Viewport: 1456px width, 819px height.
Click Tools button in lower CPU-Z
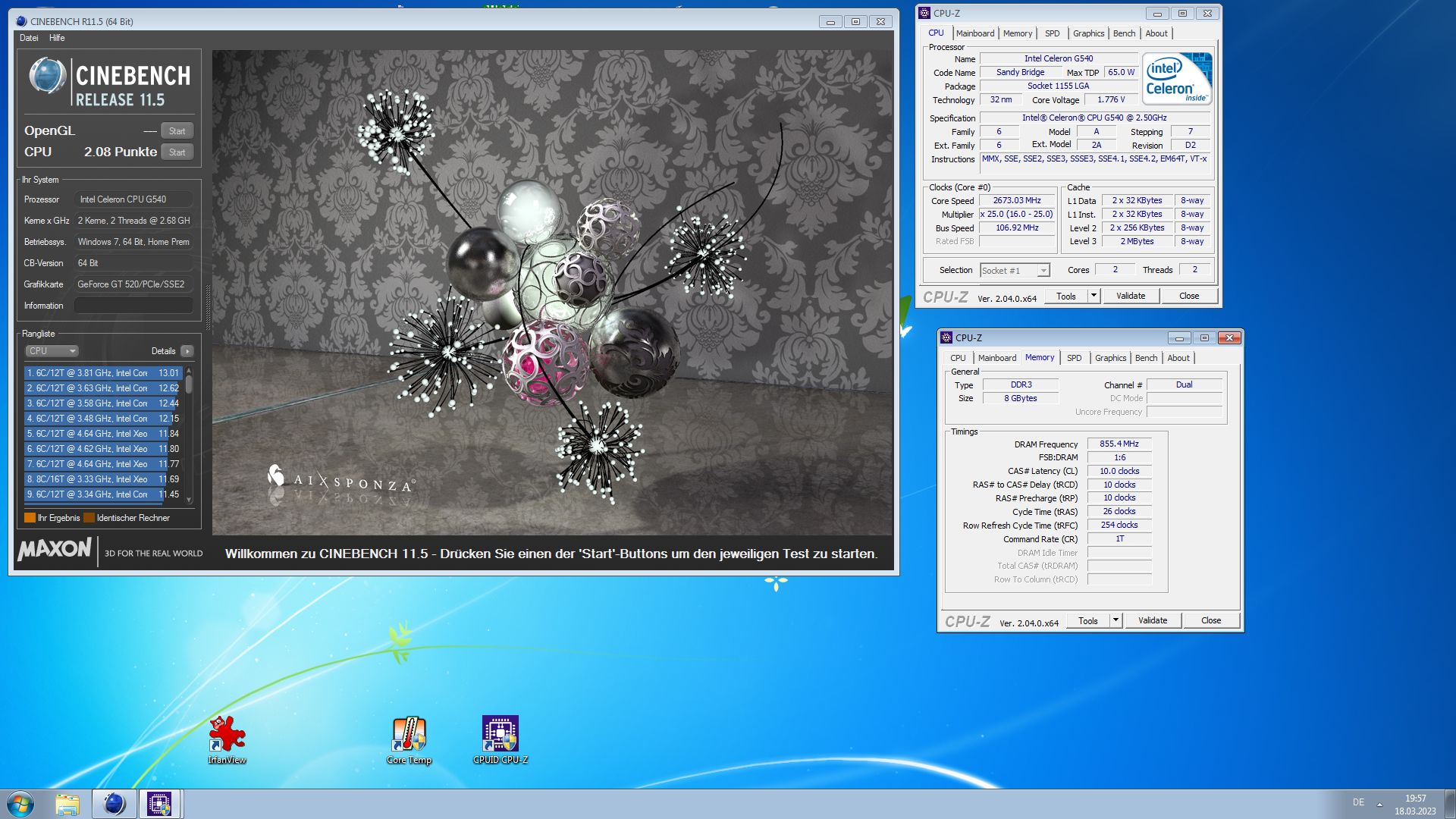[x=1087, y=621]
